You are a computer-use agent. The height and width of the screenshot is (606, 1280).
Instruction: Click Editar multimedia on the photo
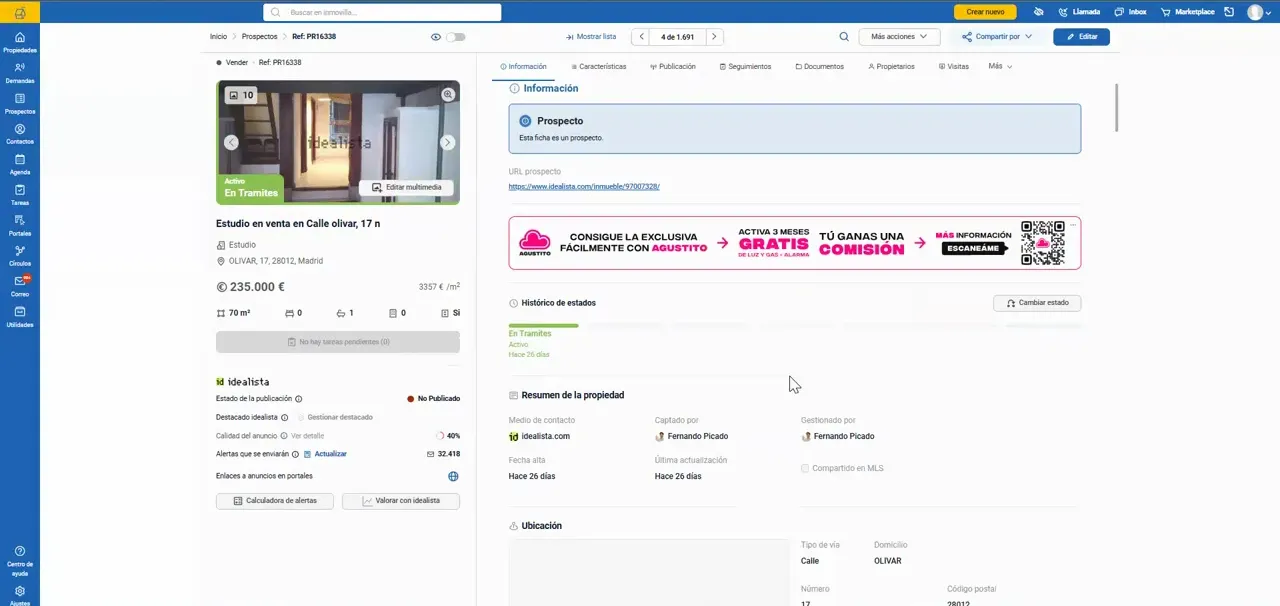click(x=406, y=187)
